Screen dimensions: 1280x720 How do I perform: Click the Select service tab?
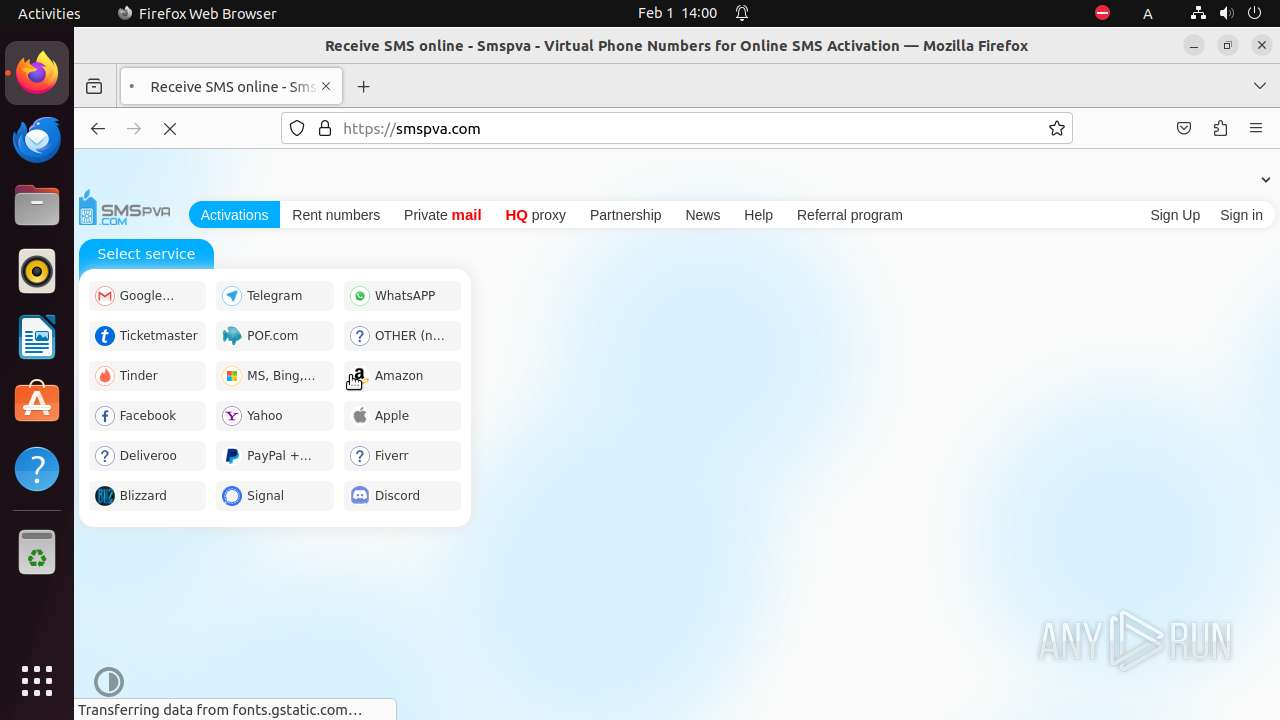pyautogui.click(x=146, y=254)
